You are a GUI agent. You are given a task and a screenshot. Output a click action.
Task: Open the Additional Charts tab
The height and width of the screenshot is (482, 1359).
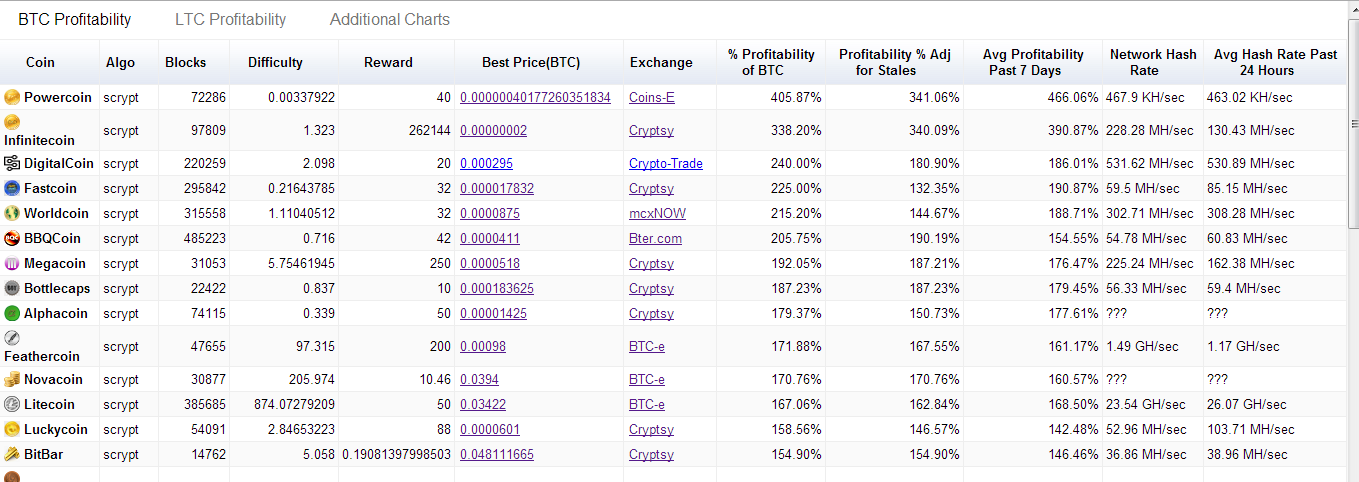point(390,19)
